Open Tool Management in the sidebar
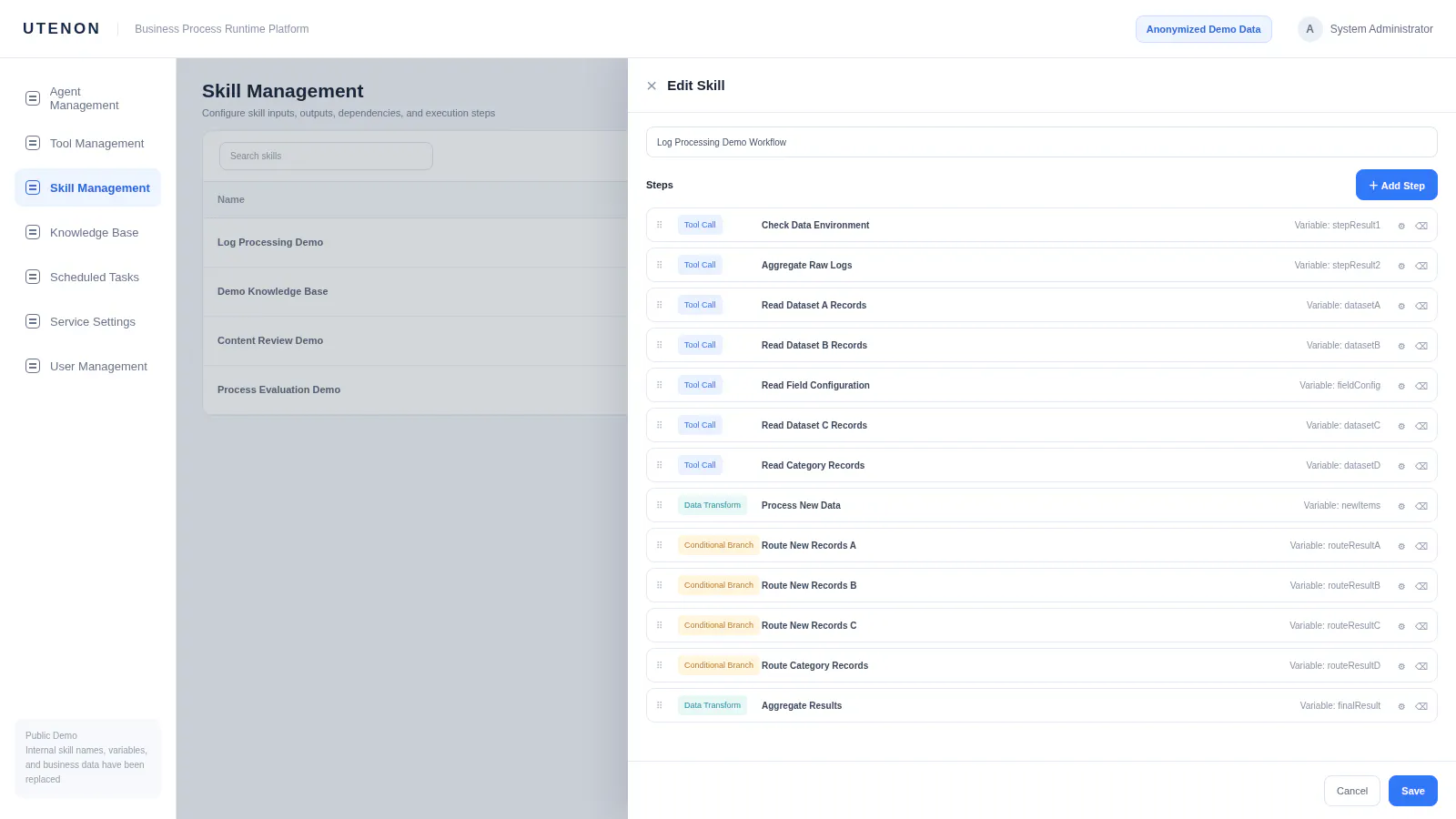The width and height of the screenshot is (1456, 819). pos(88,143)
